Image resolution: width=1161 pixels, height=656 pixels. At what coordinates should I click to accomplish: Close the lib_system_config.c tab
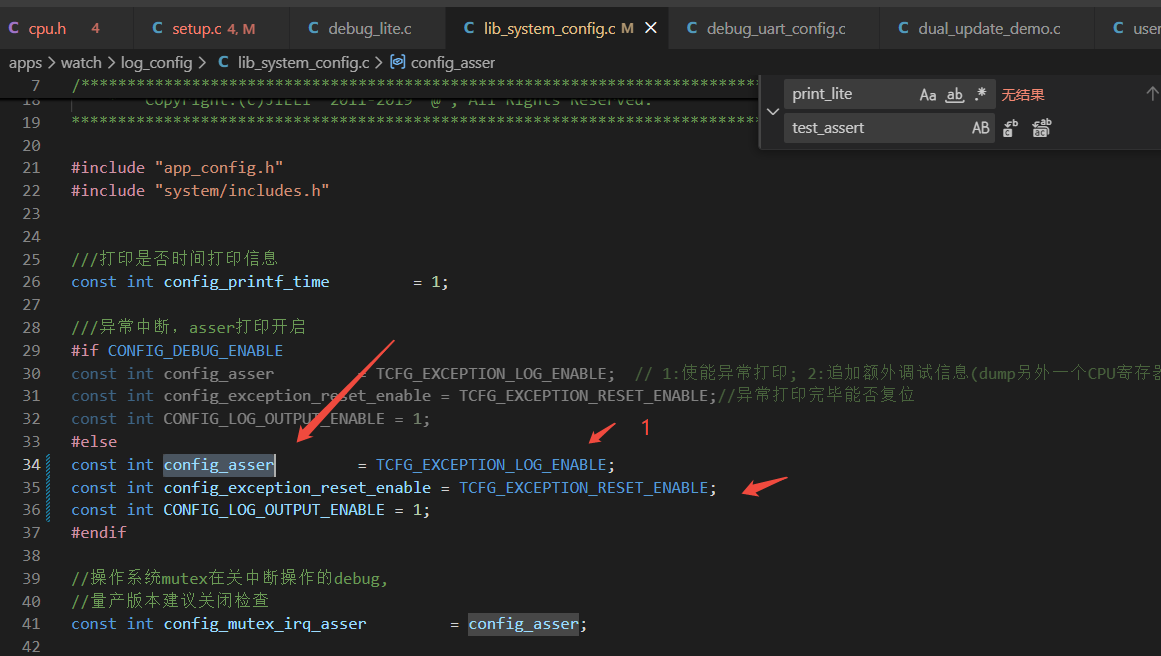(651, 28)
